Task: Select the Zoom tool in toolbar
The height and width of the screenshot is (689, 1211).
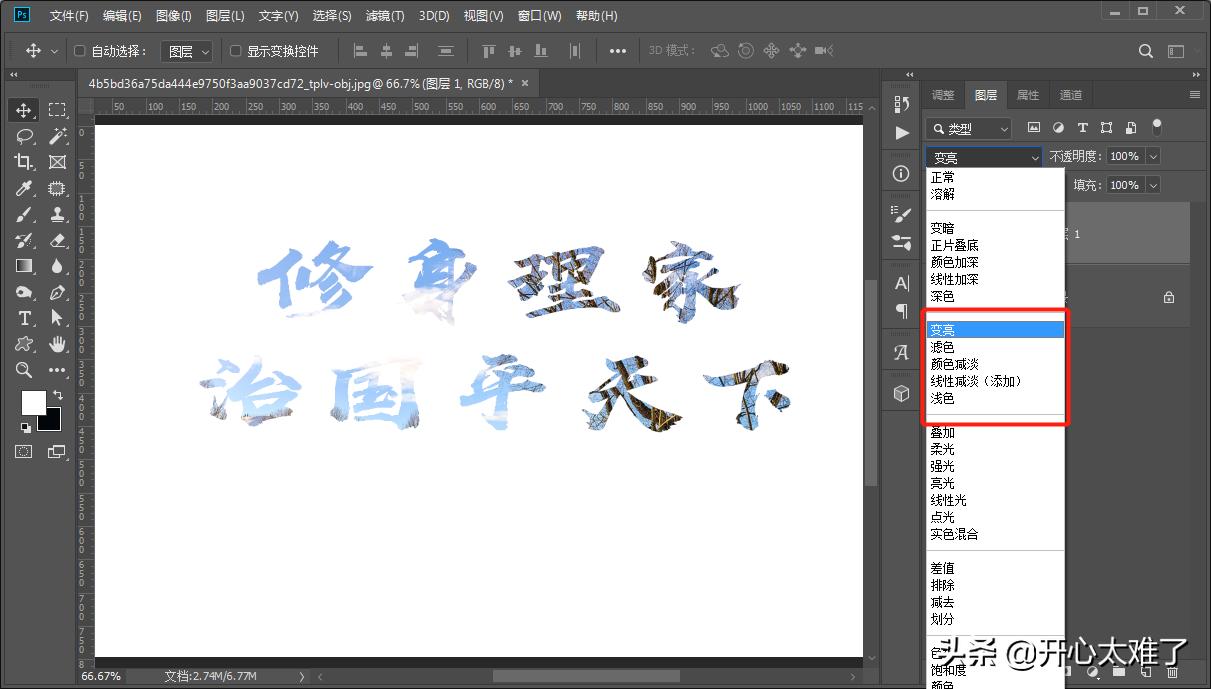Action: click(24, 370)
